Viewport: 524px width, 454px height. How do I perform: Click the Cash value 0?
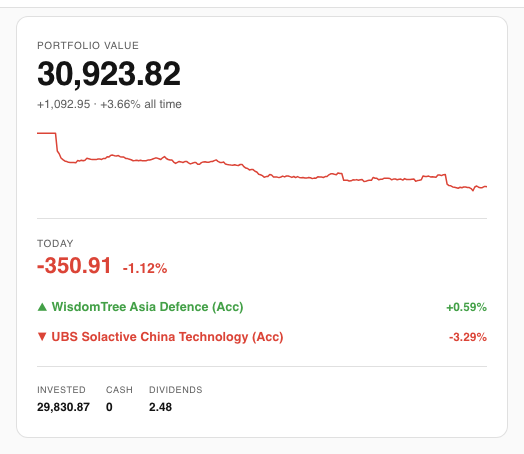(x=109, y=407)
